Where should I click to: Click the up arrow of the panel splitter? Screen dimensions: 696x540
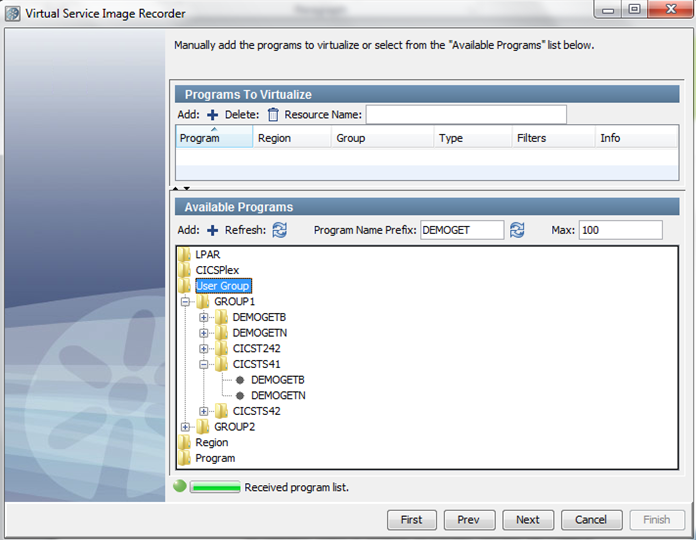click(x=176, y=189)
